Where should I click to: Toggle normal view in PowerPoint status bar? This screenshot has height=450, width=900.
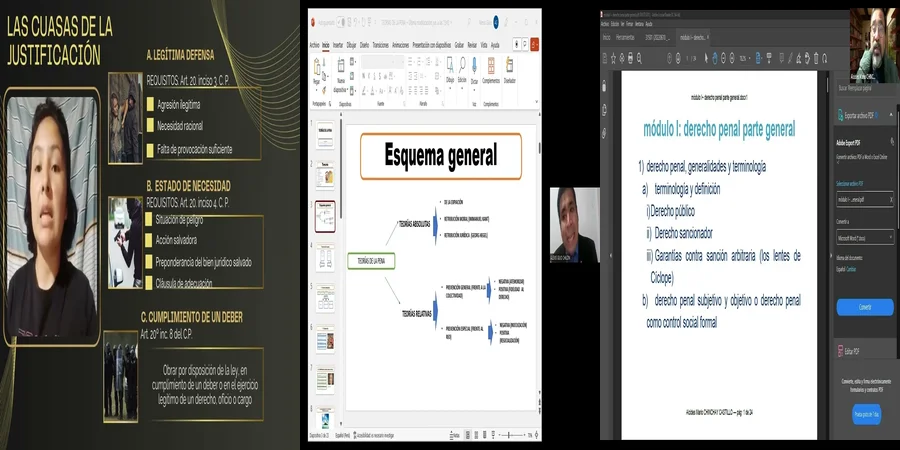click(468, 435)
